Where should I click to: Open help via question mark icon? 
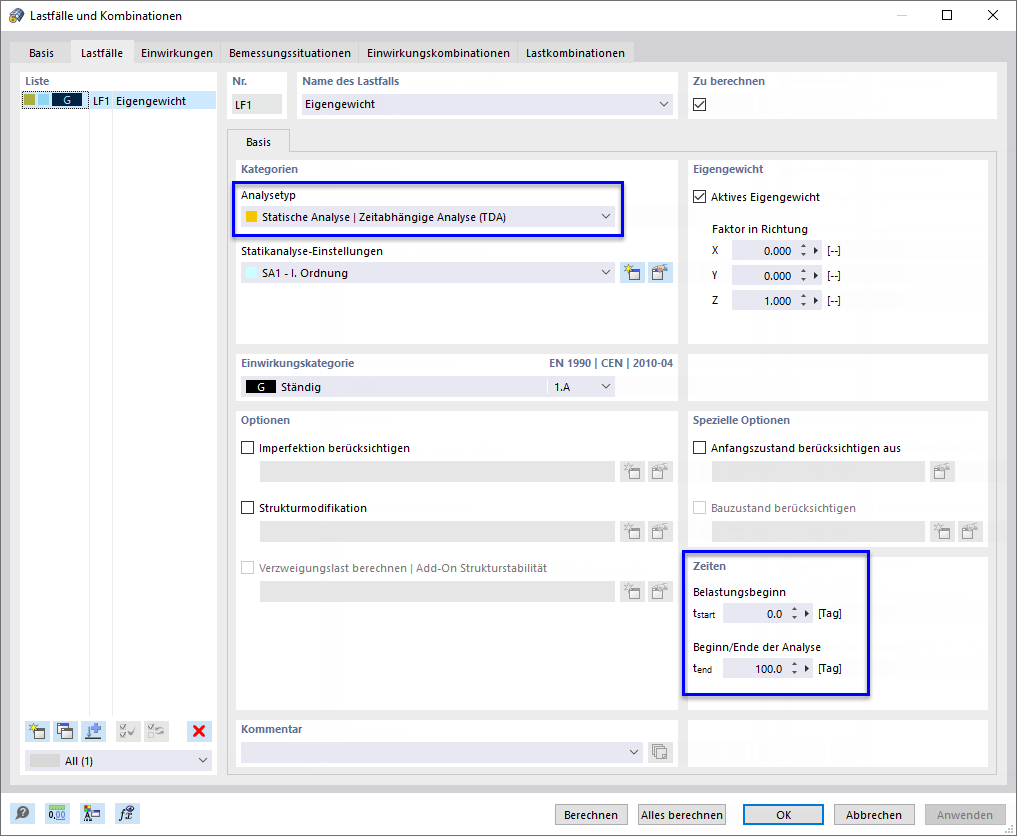point(22,813)
